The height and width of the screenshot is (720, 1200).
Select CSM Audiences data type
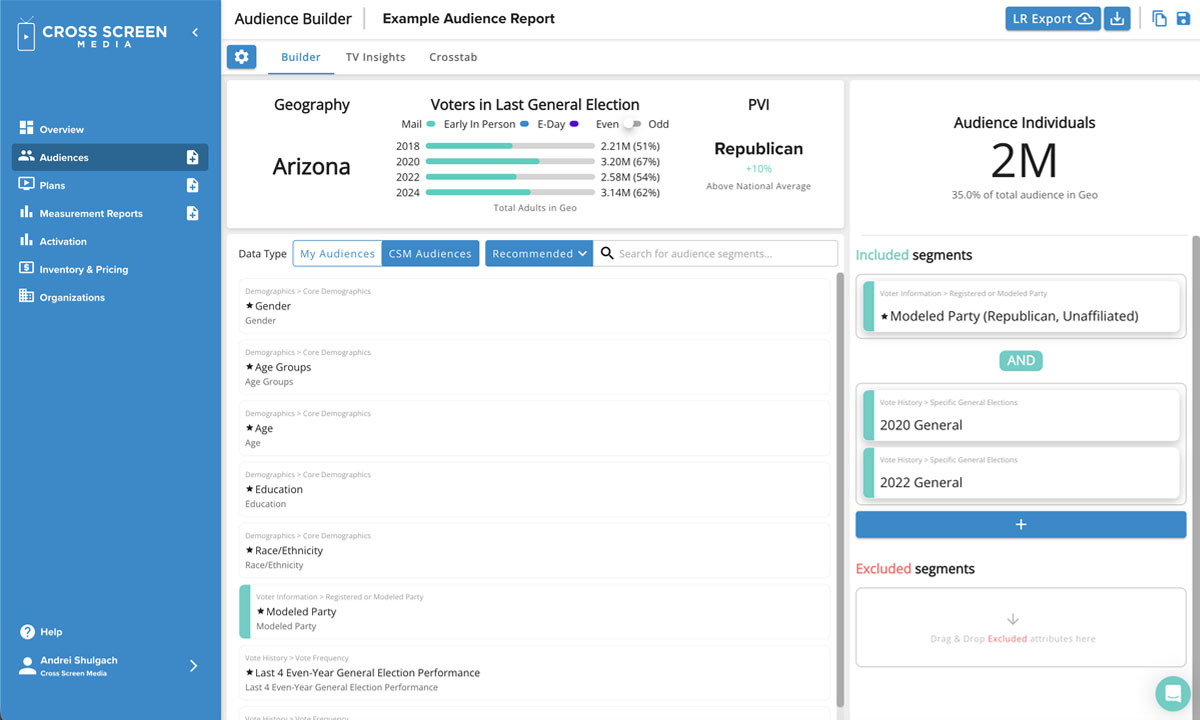click(x=430, y=253)
